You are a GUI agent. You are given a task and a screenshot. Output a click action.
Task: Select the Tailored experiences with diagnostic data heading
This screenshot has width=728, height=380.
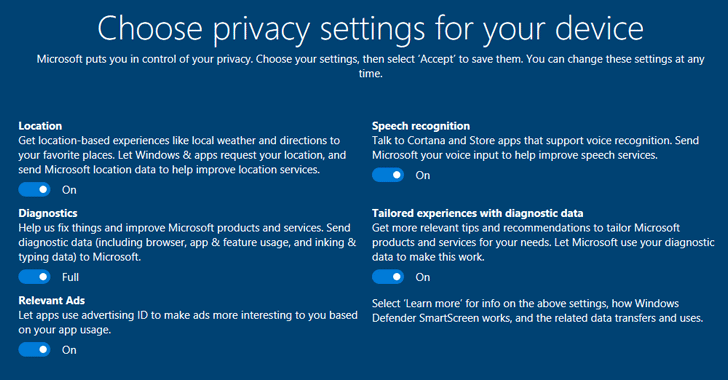[x=477, y=213]
